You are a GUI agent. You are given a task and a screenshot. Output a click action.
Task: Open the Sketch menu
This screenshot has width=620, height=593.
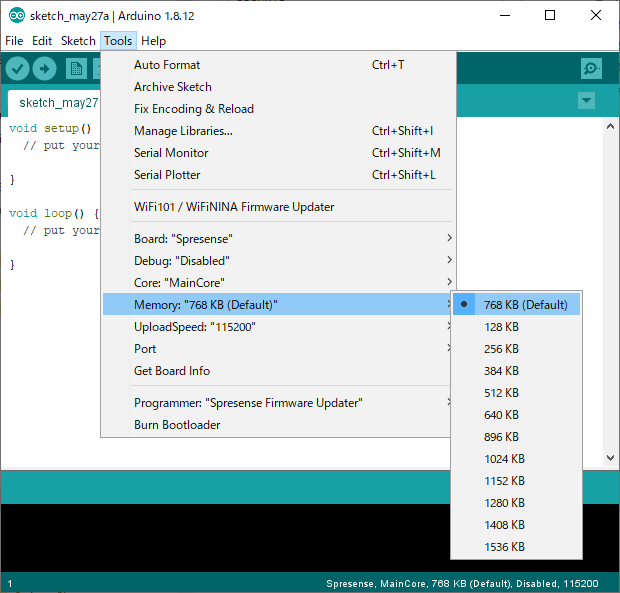pyautogui.click(x=78, y=41)
